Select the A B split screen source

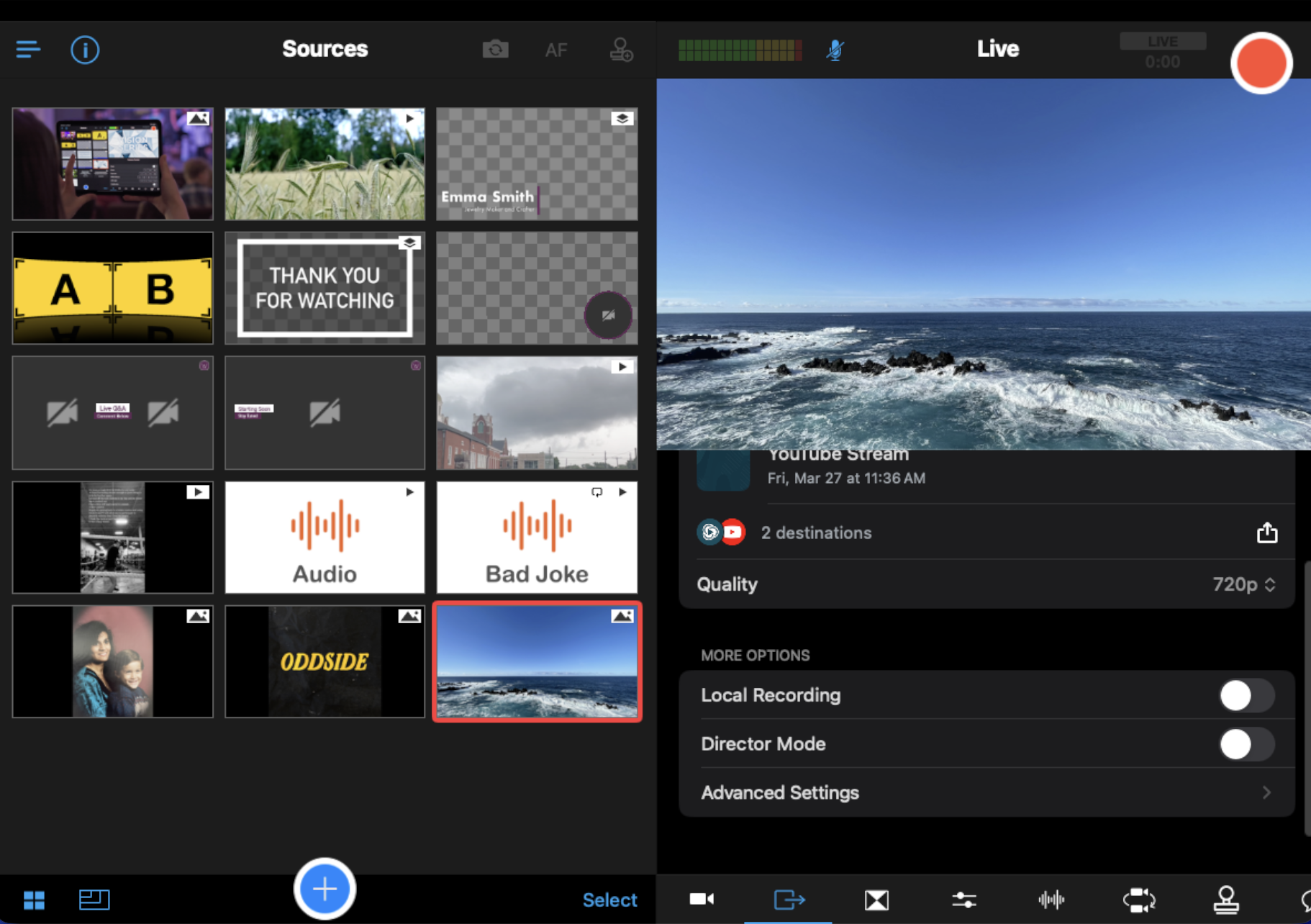[x=113, y=288]
